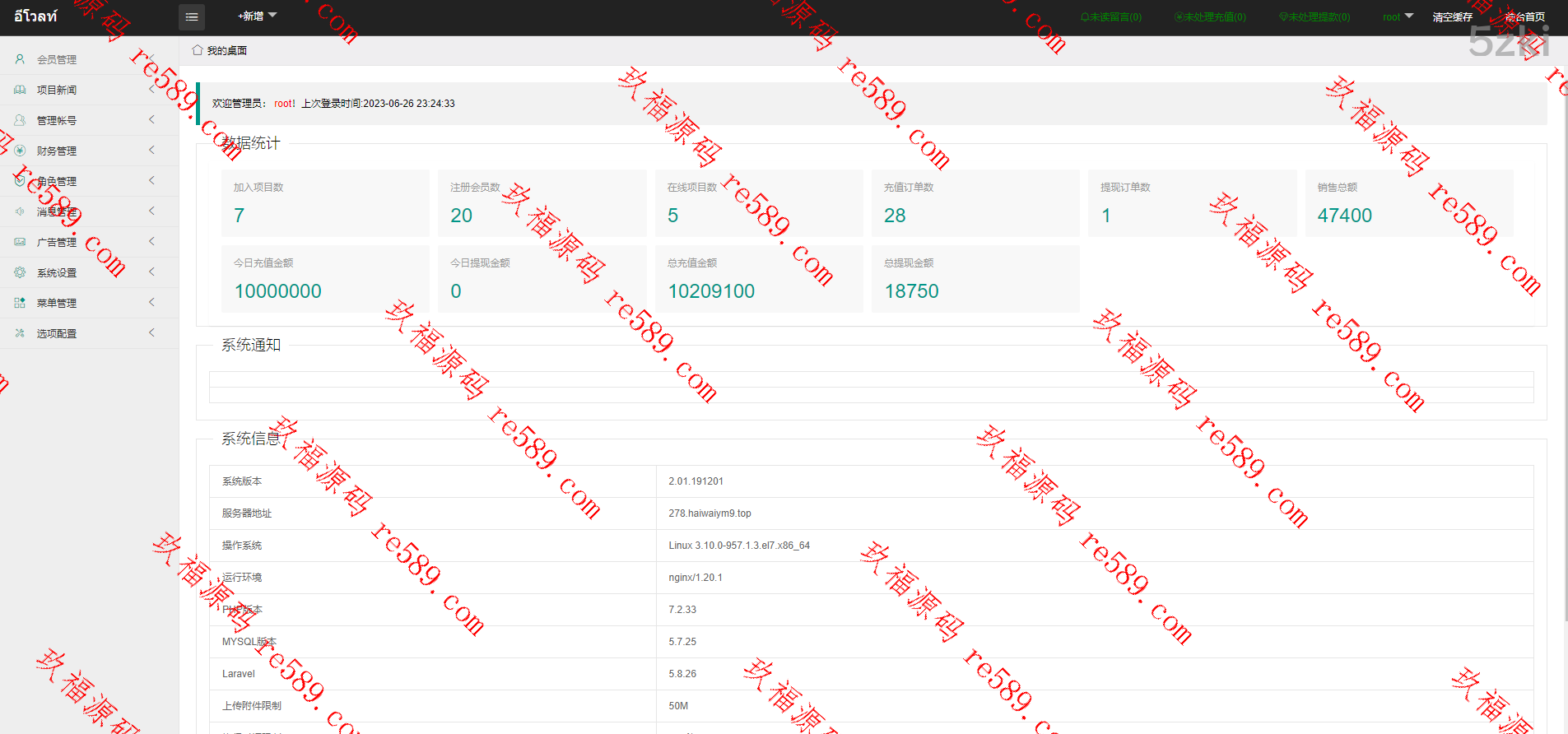Expand the 消息管理 chevron arrow
Viewport: 1568px width, 734px height.
pos(151,211)
